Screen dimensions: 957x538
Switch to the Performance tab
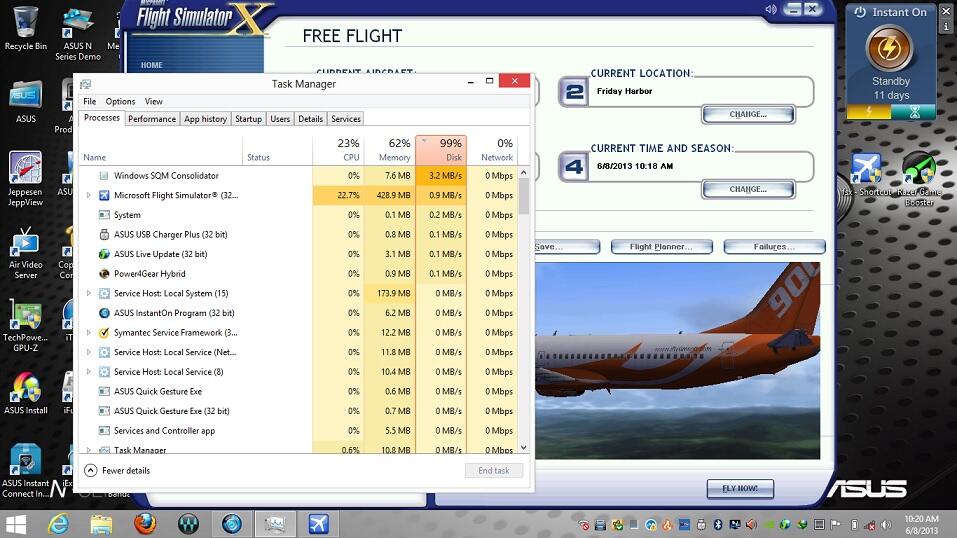tap(152, 119)
